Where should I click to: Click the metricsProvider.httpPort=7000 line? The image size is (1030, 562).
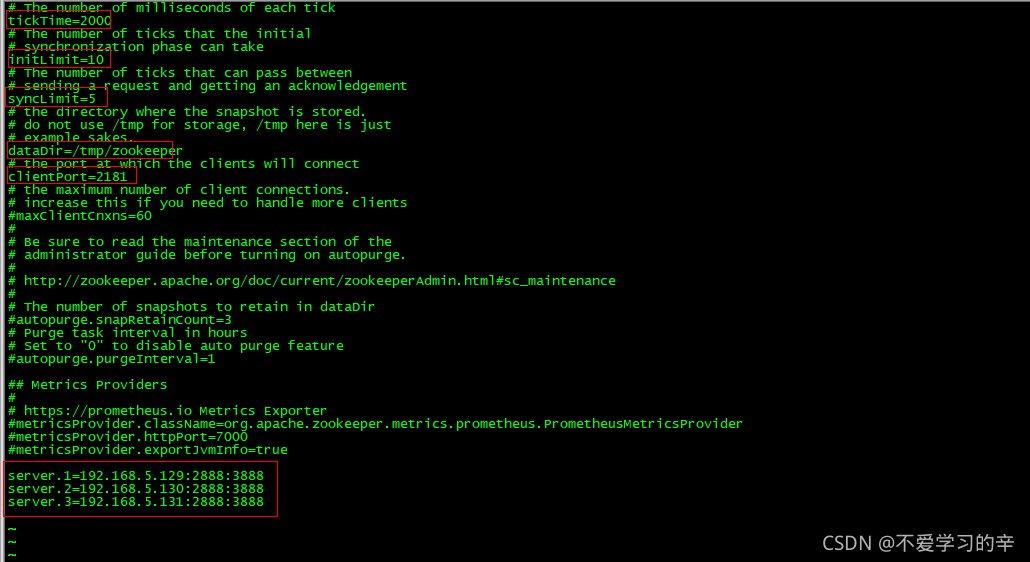pos(127,437)
